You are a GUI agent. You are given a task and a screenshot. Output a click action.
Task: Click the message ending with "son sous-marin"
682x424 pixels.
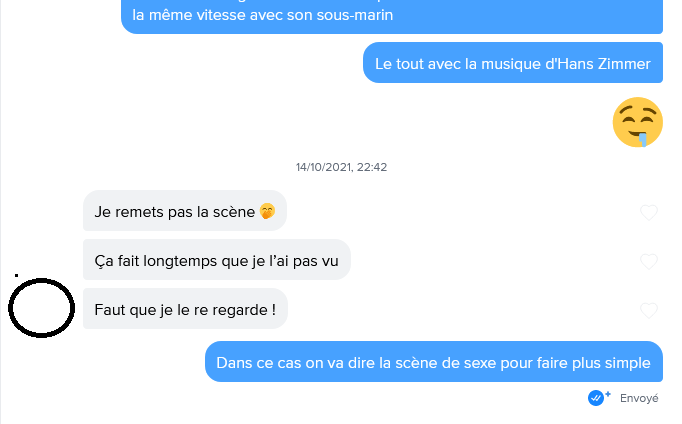392,17
